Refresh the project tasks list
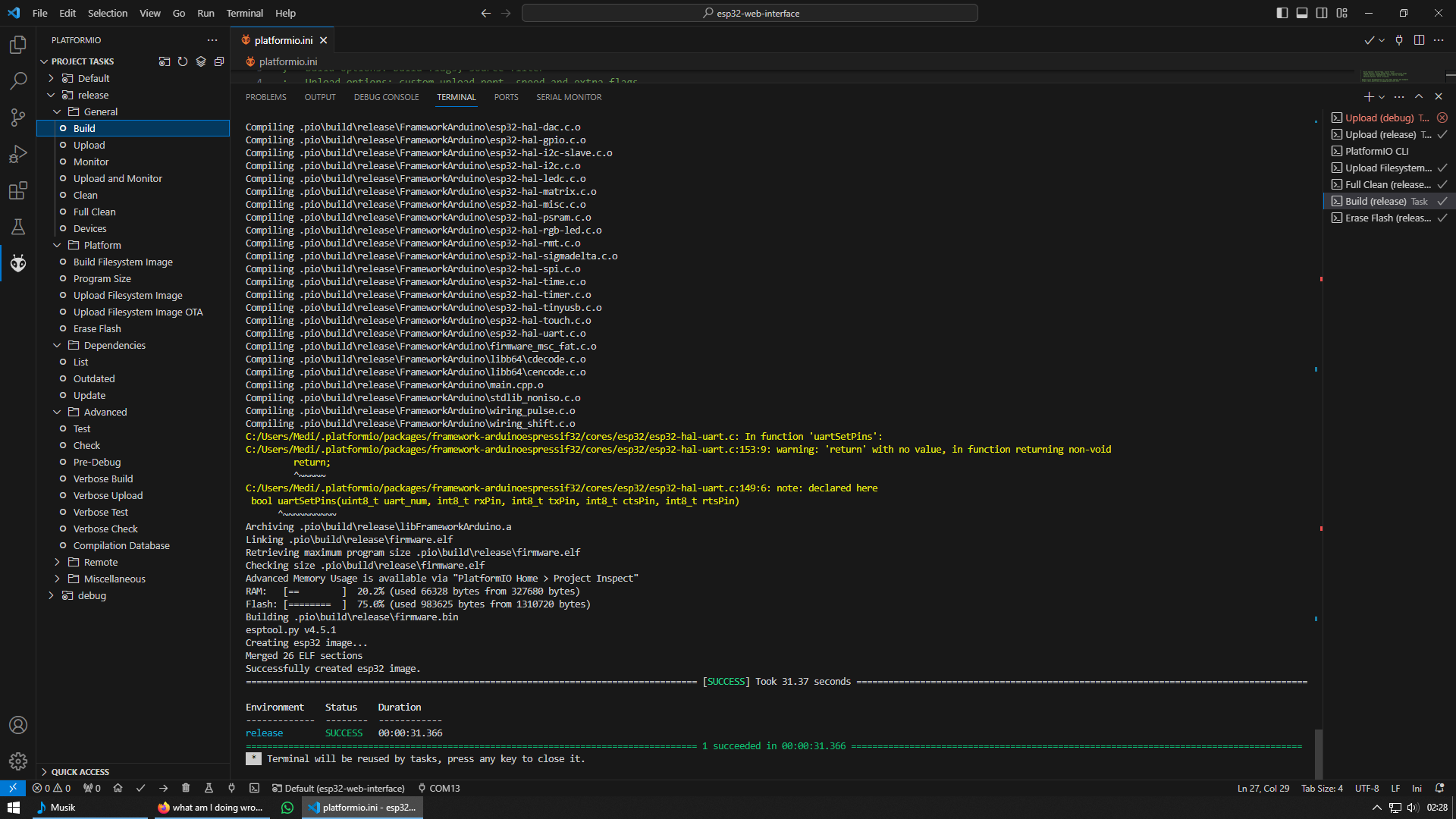The height and width of the screenshot is (819, 1456). [x=183, y=61]
